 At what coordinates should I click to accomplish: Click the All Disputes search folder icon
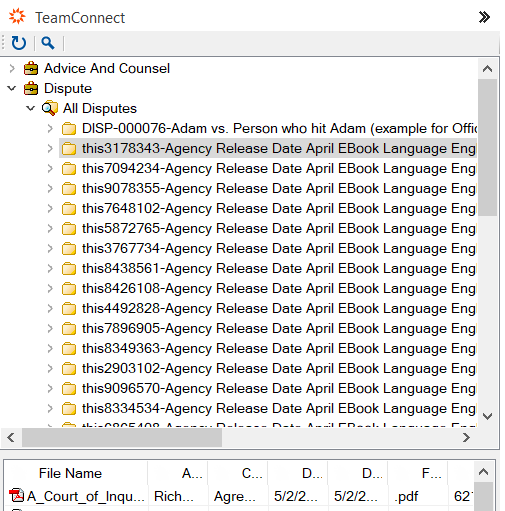click(x=50, y=108)
